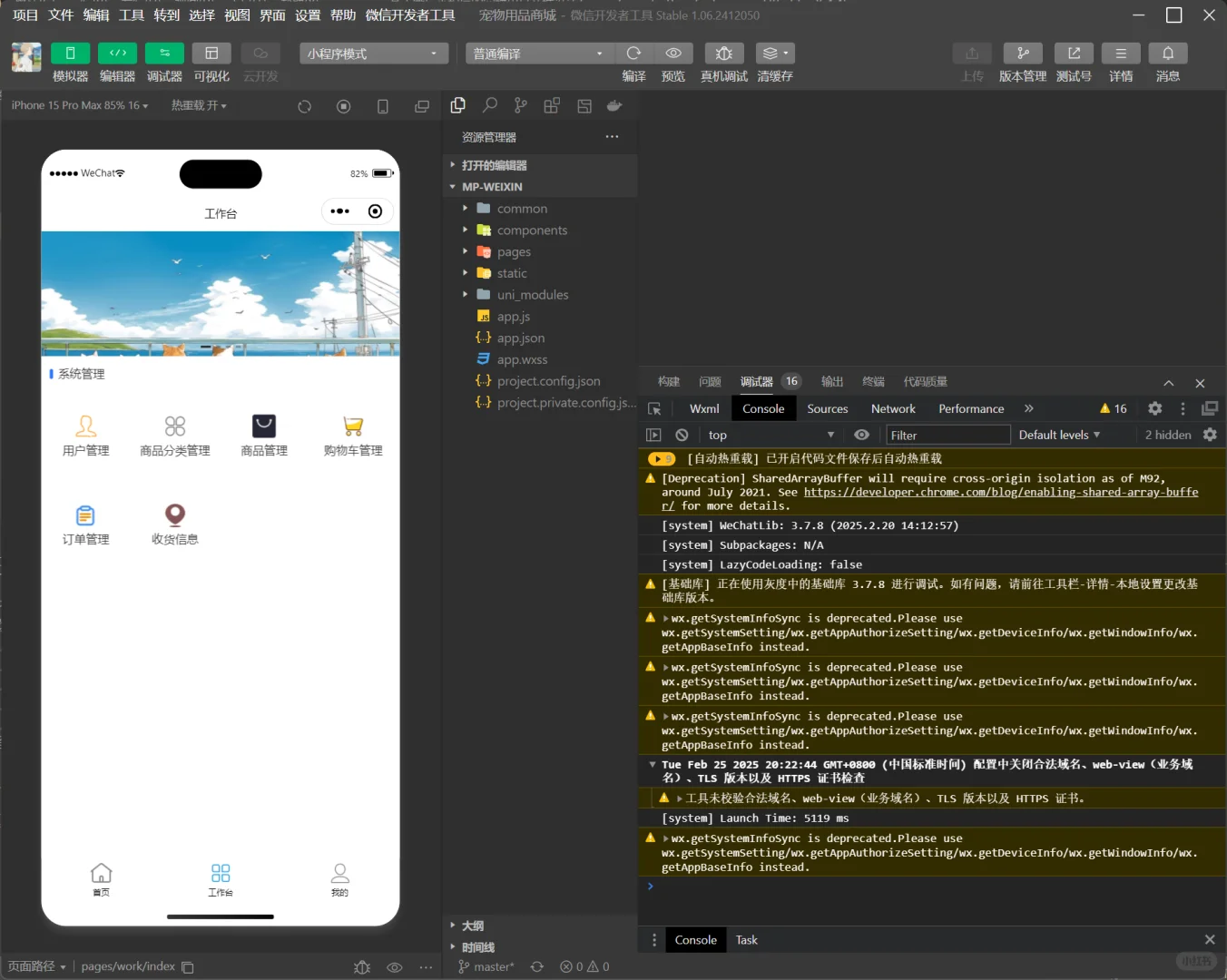Click the 预览 preview eye icon

673,54
